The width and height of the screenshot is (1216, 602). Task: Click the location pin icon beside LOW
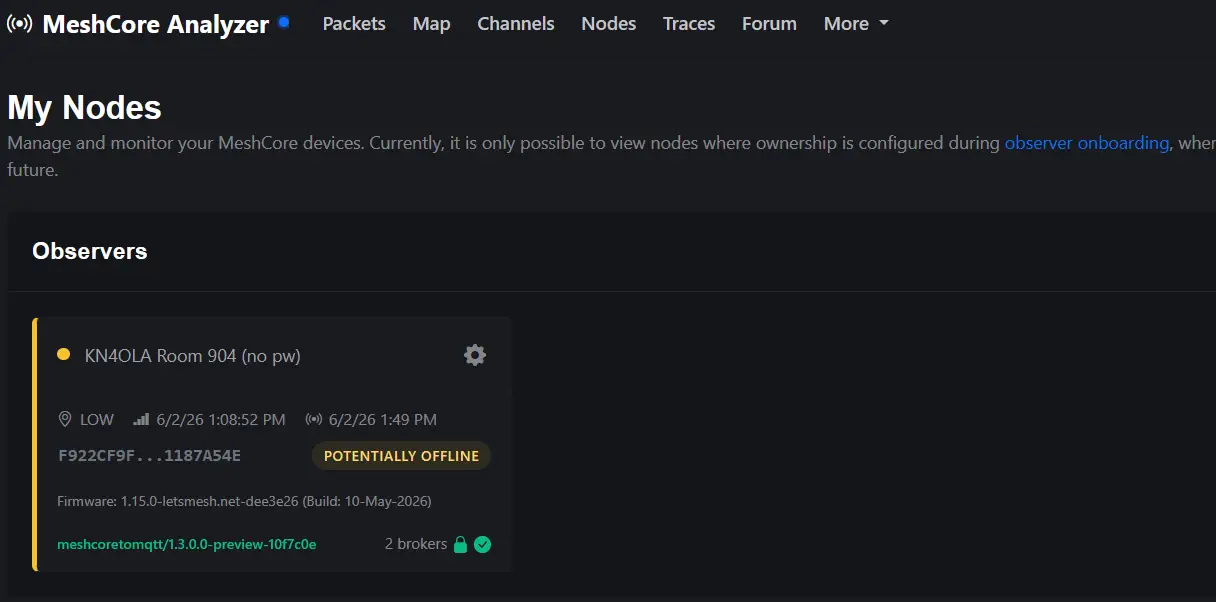click(x=66, y=419)
